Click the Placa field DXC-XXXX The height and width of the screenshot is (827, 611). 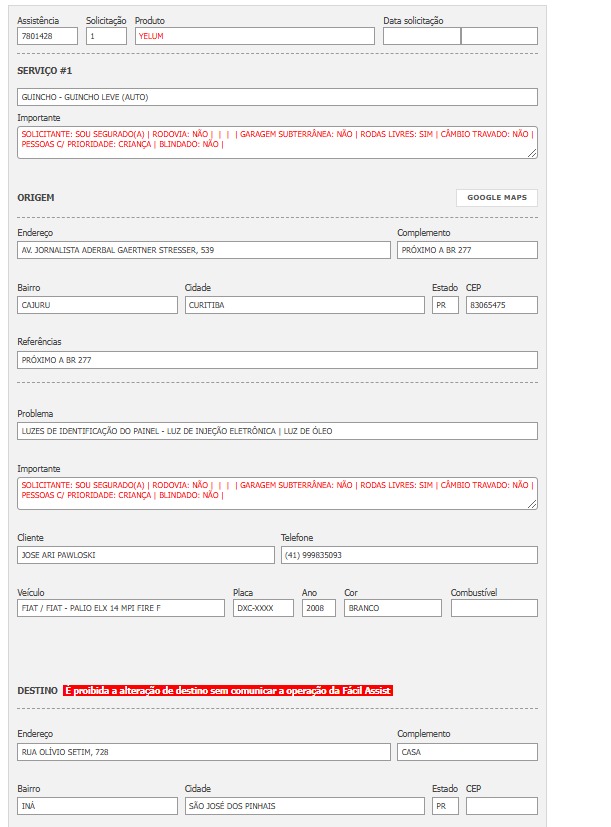pos(263,608)
